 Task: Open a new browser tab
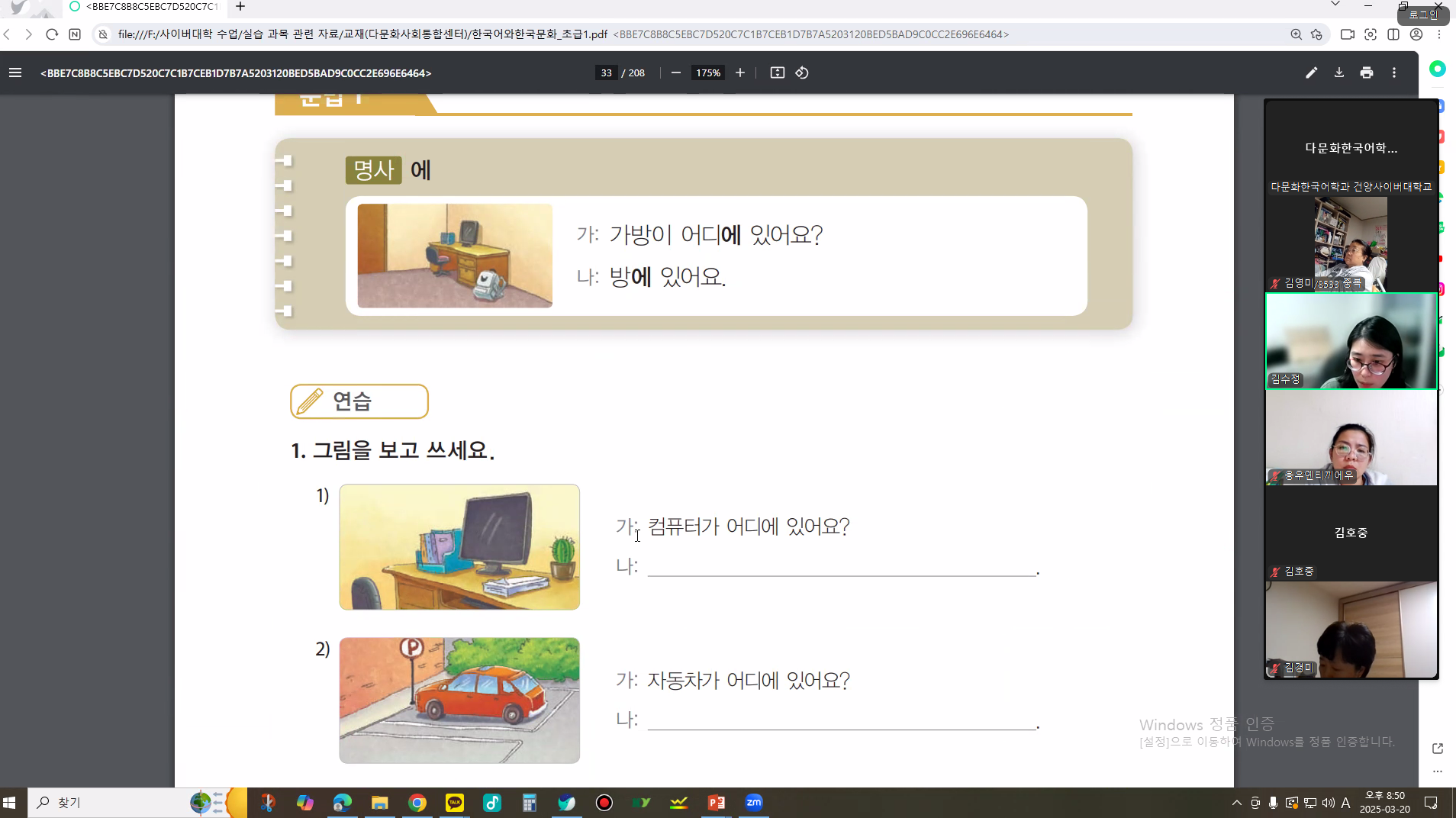[x=240, y=7]
